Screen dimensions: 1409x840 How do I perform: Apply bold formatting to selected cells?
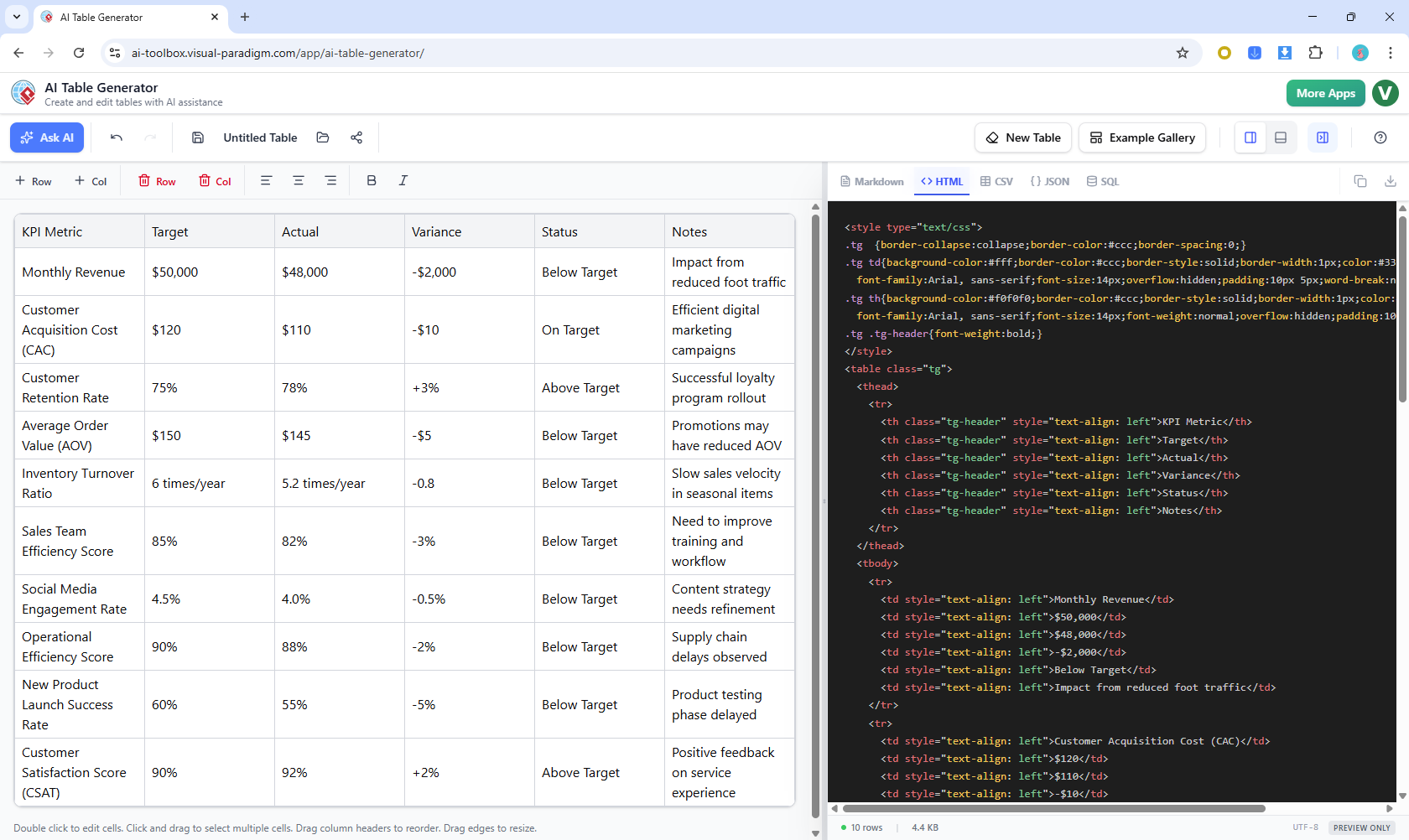coord(371,180)
